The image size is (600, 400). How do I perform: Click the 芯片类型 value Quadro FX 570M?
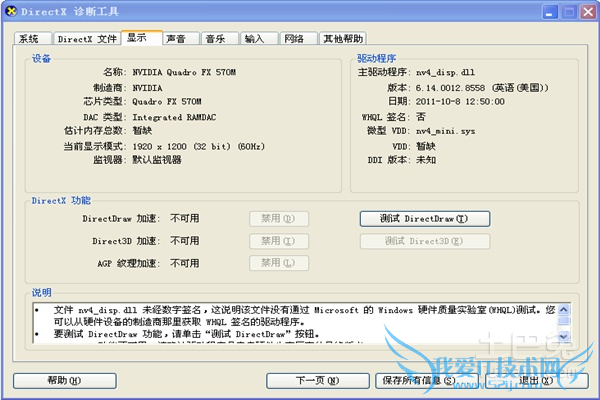(x=167, y=102)
